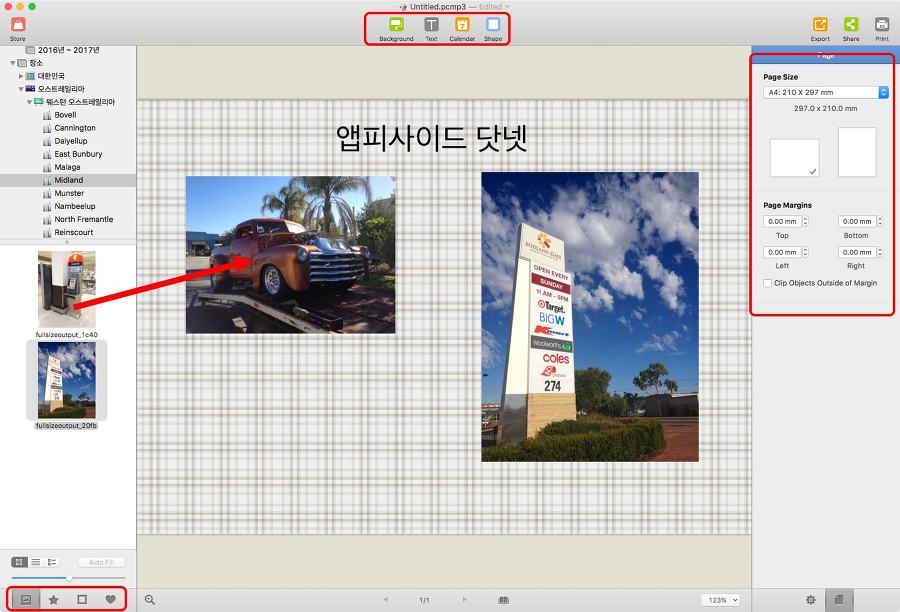The image size is (900, 612).
Task: Click the Bottom margin input field
Action: click(857, 221)
